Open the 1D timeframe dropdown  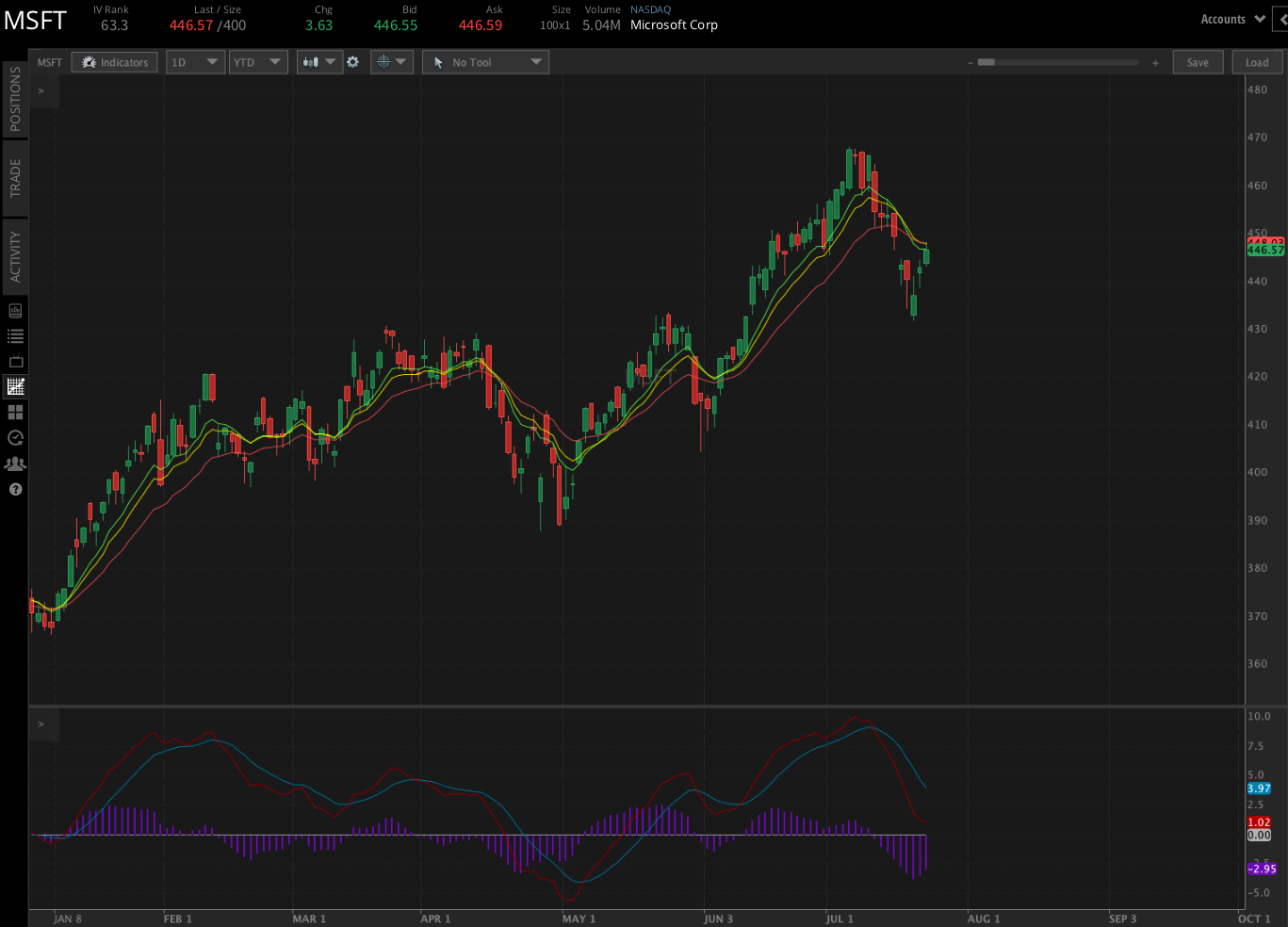pos(195,61)
